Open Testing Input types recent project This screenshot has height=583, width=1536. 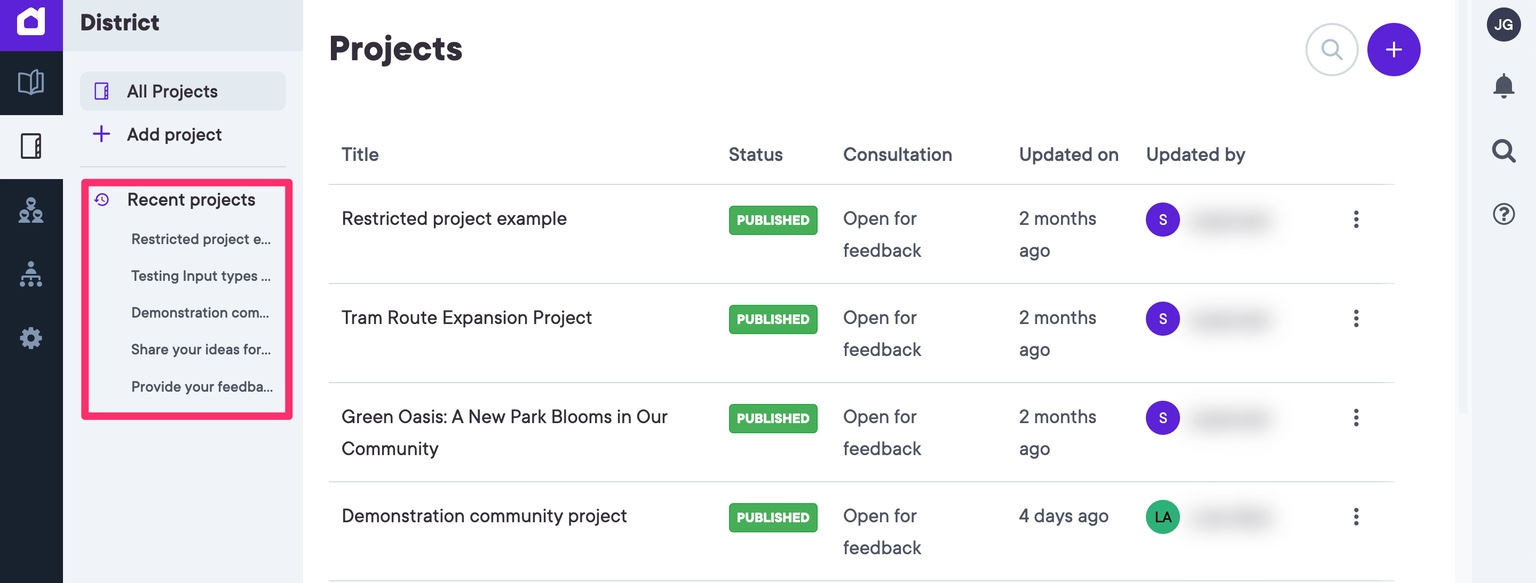tap(200, 276)
